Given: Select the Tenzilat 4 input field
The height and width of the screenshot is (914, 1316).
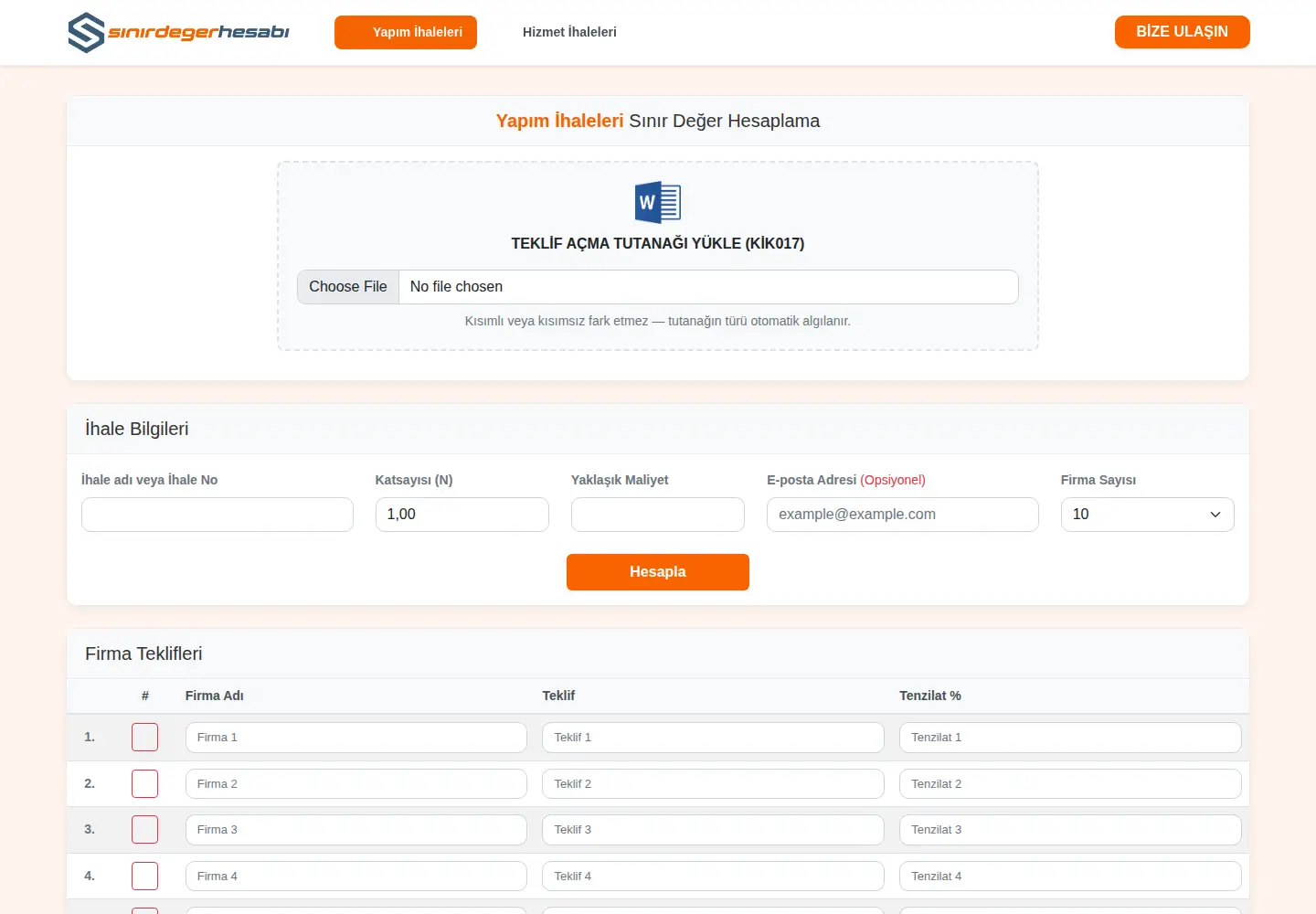Looking at the screenshot, I should click(x=1070, y=877).
